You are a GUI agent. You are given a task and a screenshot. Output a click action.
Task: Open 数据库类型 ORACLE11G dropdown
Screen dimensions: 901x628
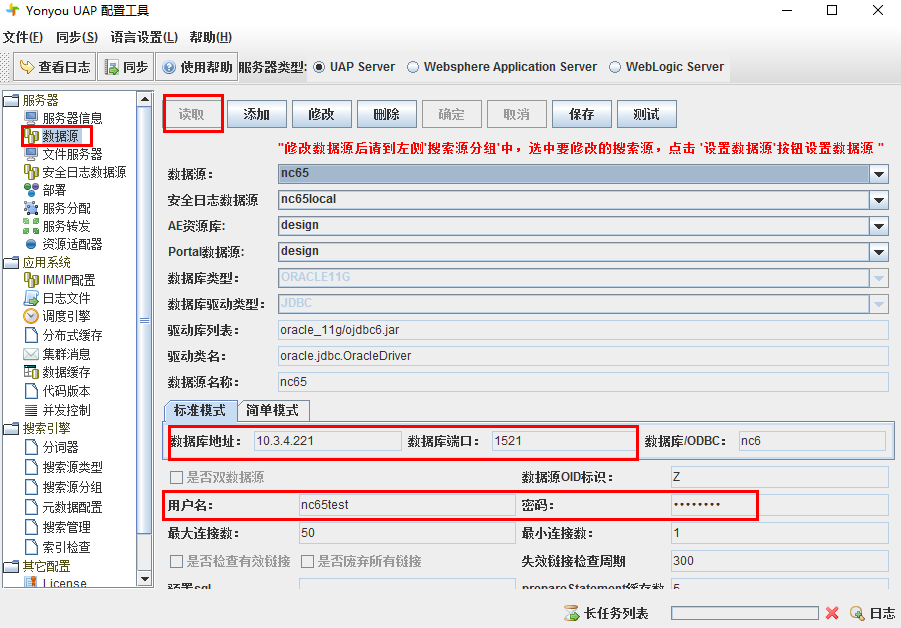tap(879, 278)
